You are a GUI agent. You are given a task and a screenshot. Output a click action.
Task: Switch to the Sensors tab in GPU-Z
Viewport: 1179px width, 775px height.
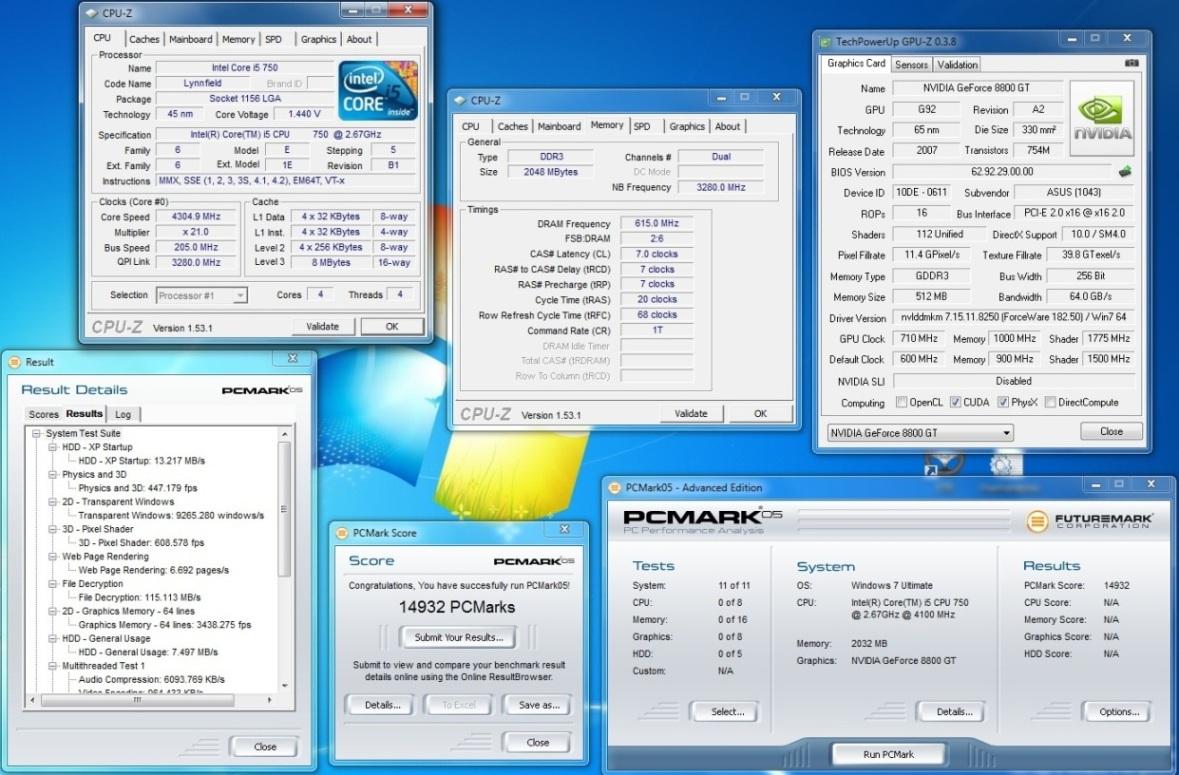(x=911, y=65)
